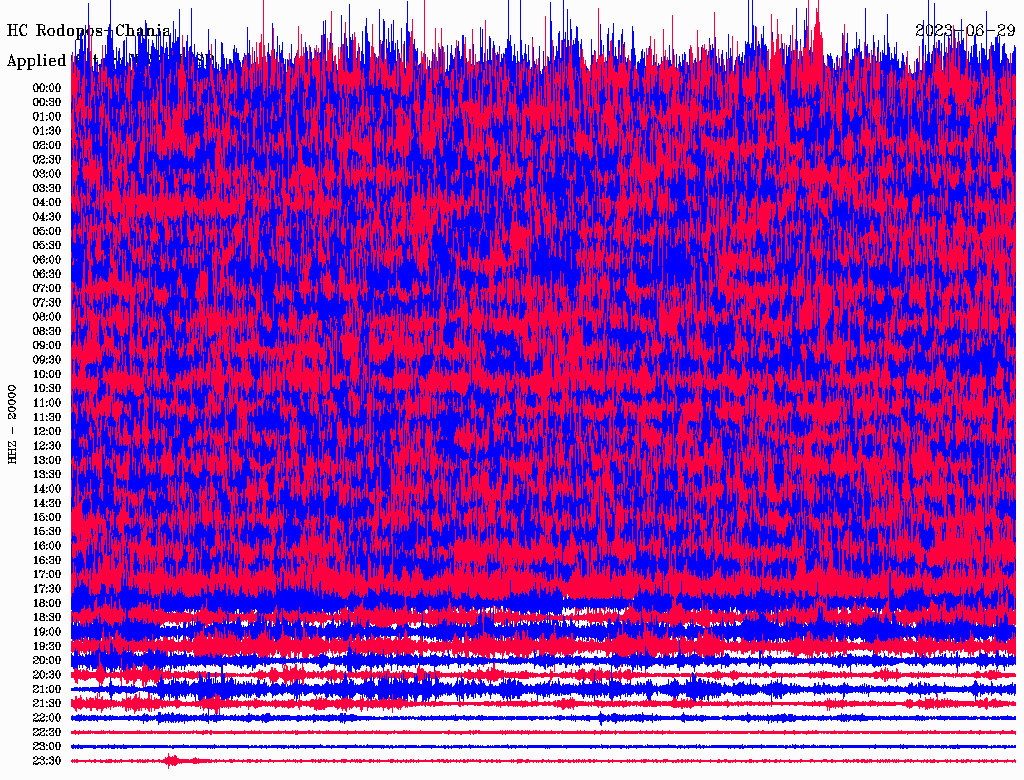Select the 17:30 time label

[47, 589]
